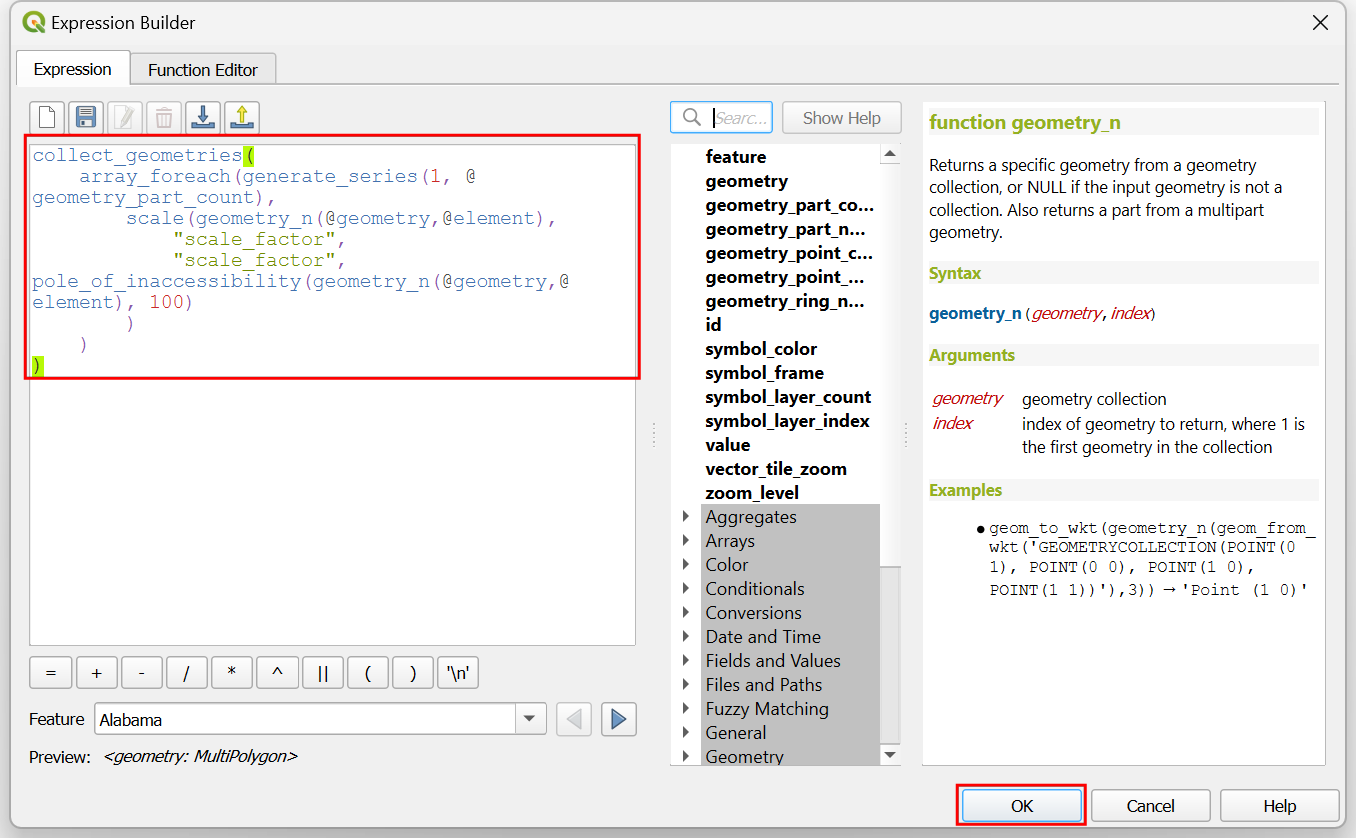Viewport: 1356px width, 838px height.
Task: Click the save expression floppy disk icon
Action: tap(86, 118)
